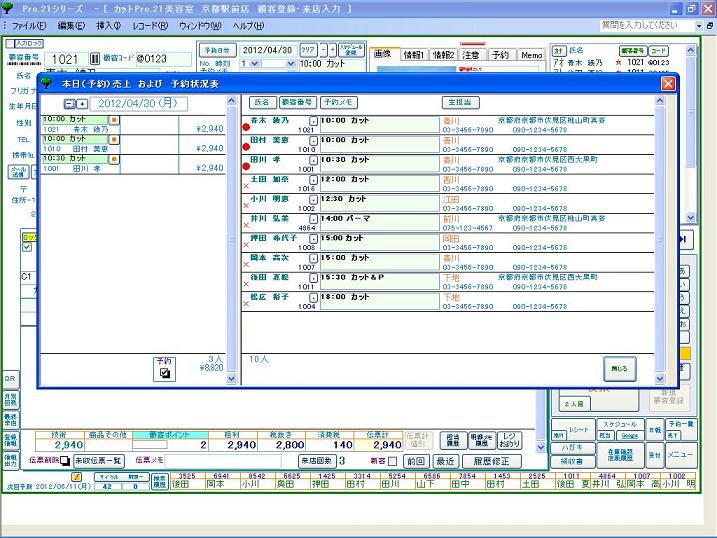Viewport: 717px width, 538px height.
Task: Click the 領収書 button
Action: [x=573, y=462]
